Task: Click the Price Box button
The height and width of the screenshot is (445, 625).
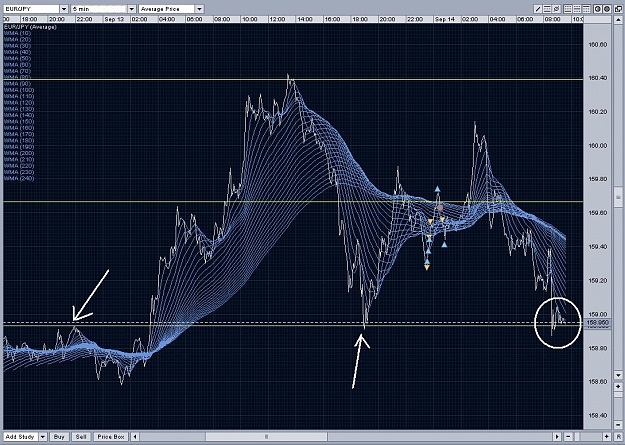Action: coord(111,437)
